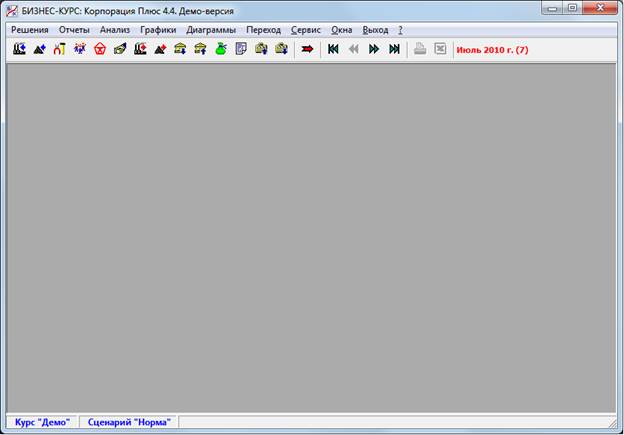Click the black pile with red star icon
The height and width of the screenshot is (435, 624).
tap(160, 49)
